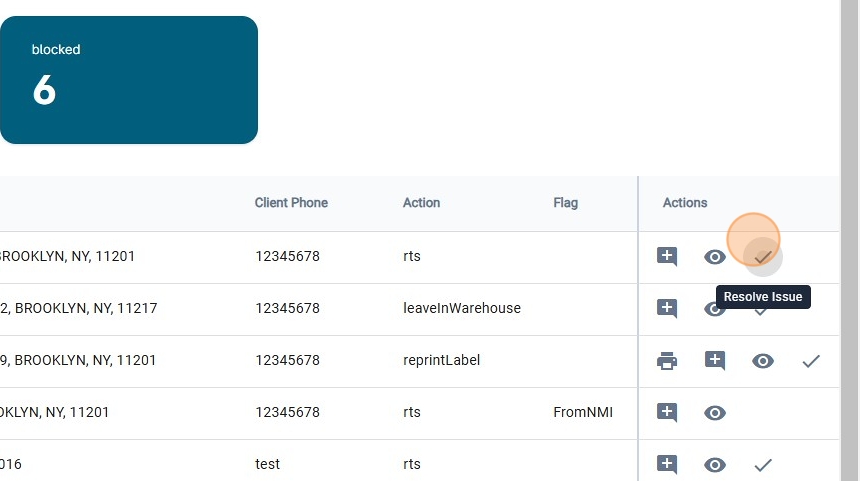Screen dimensions: 860x481
Task: Open the blocked count card
Action: tap(128, 80)
